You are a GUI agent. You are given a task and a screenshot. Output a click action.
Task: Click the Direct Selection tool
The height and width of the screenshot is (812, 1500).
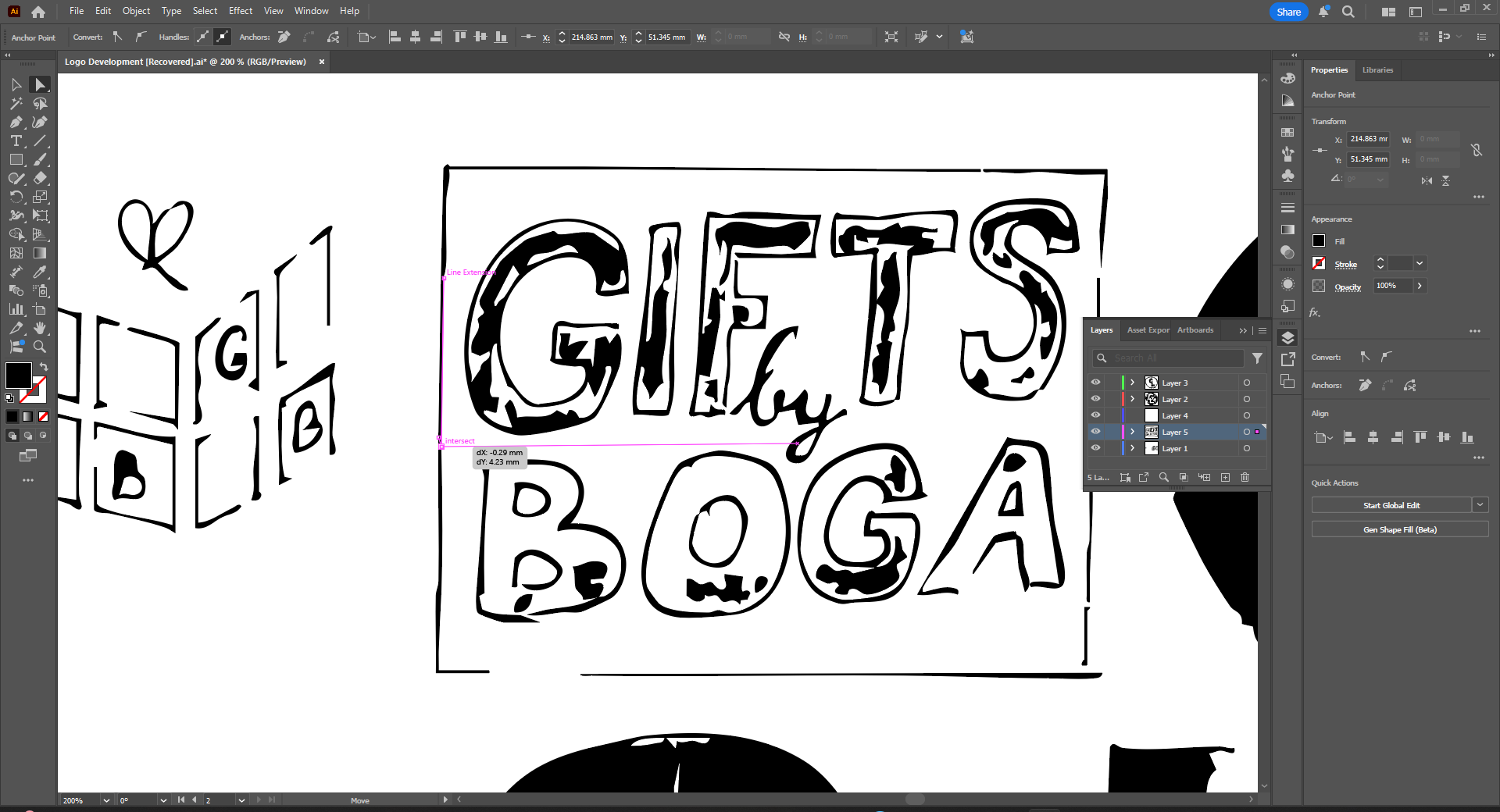pos(40,84)
